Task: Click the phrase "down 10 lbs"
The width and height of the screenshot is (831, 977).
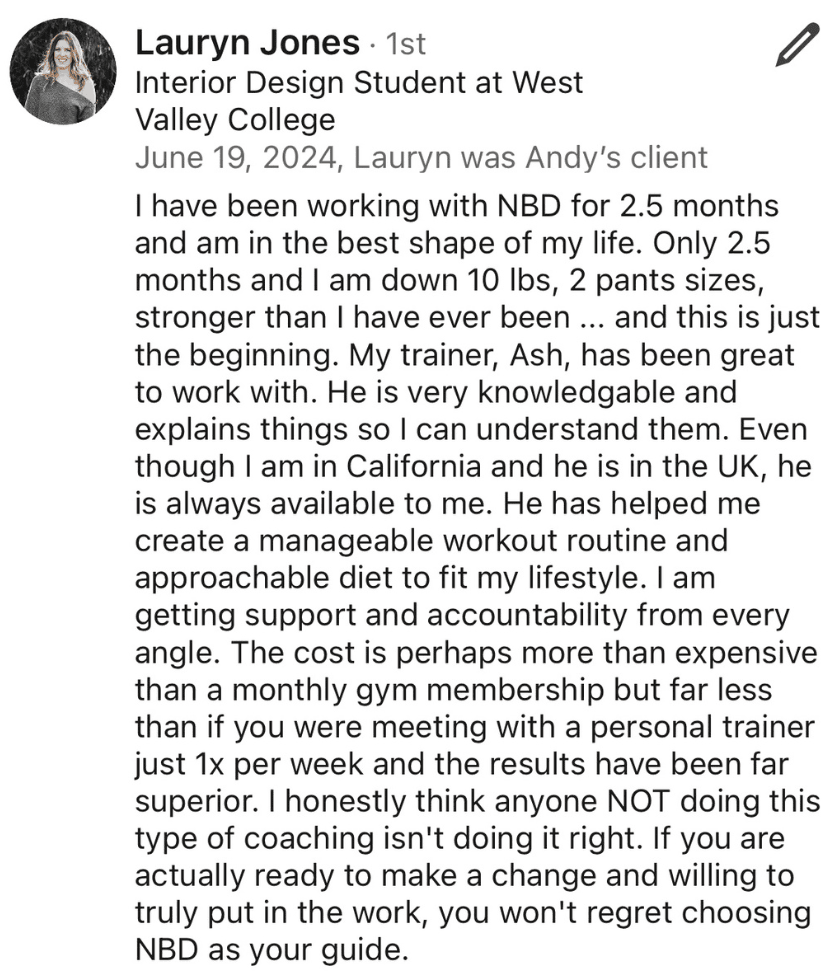Action: click(x=466, y=281)
